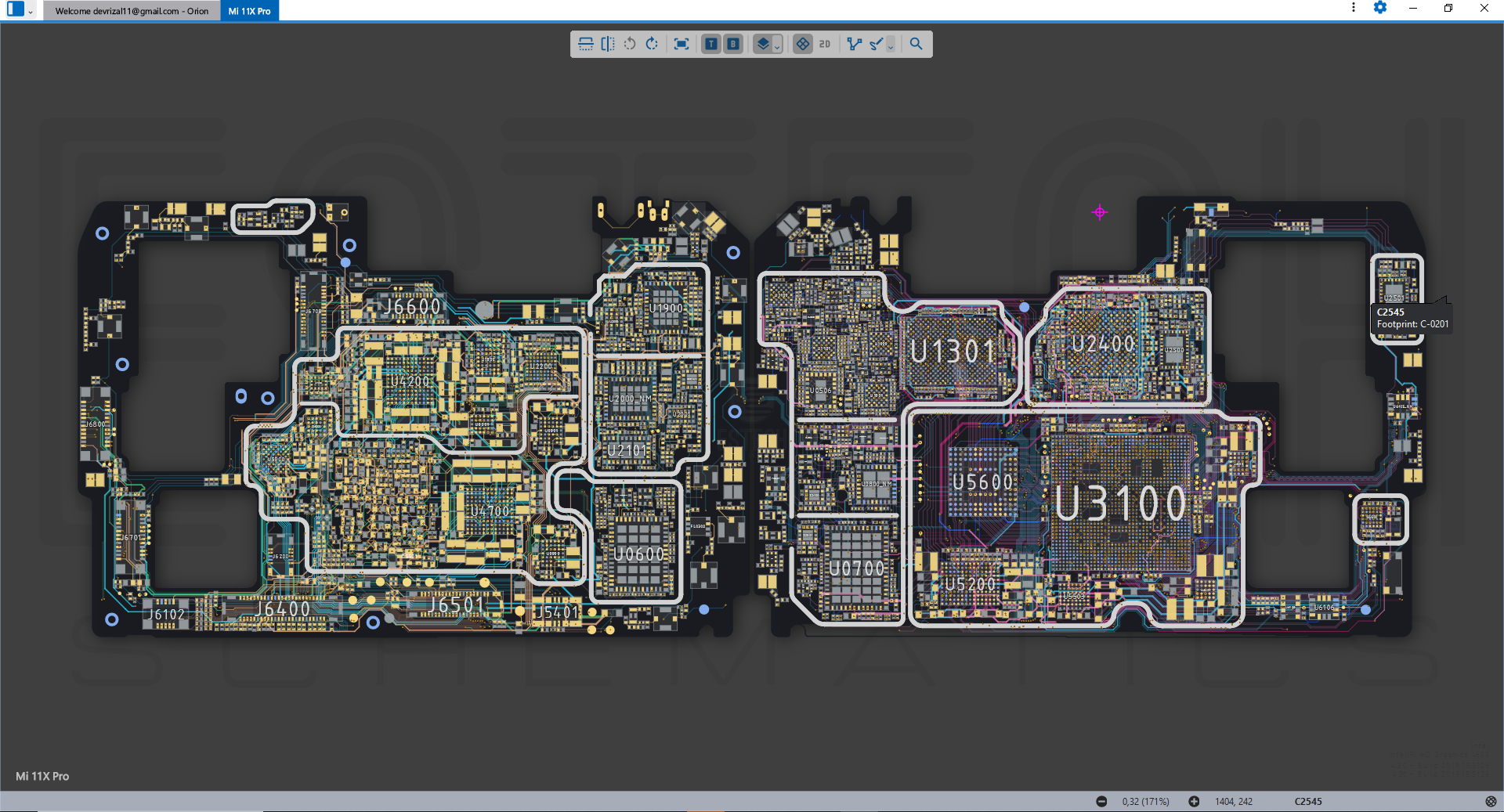Select the U3100 chip on the board
This screenshot has width=1504, height=812.
point(1121,503)
